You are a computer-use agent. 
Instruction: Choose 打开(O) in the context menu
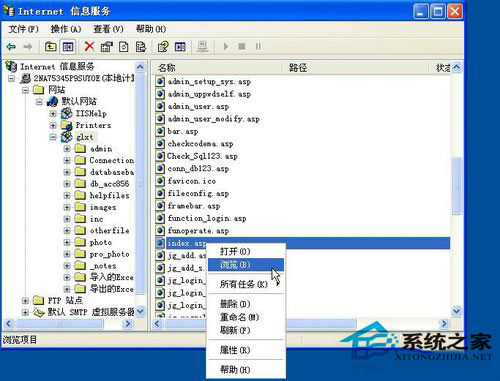point(246,251)
